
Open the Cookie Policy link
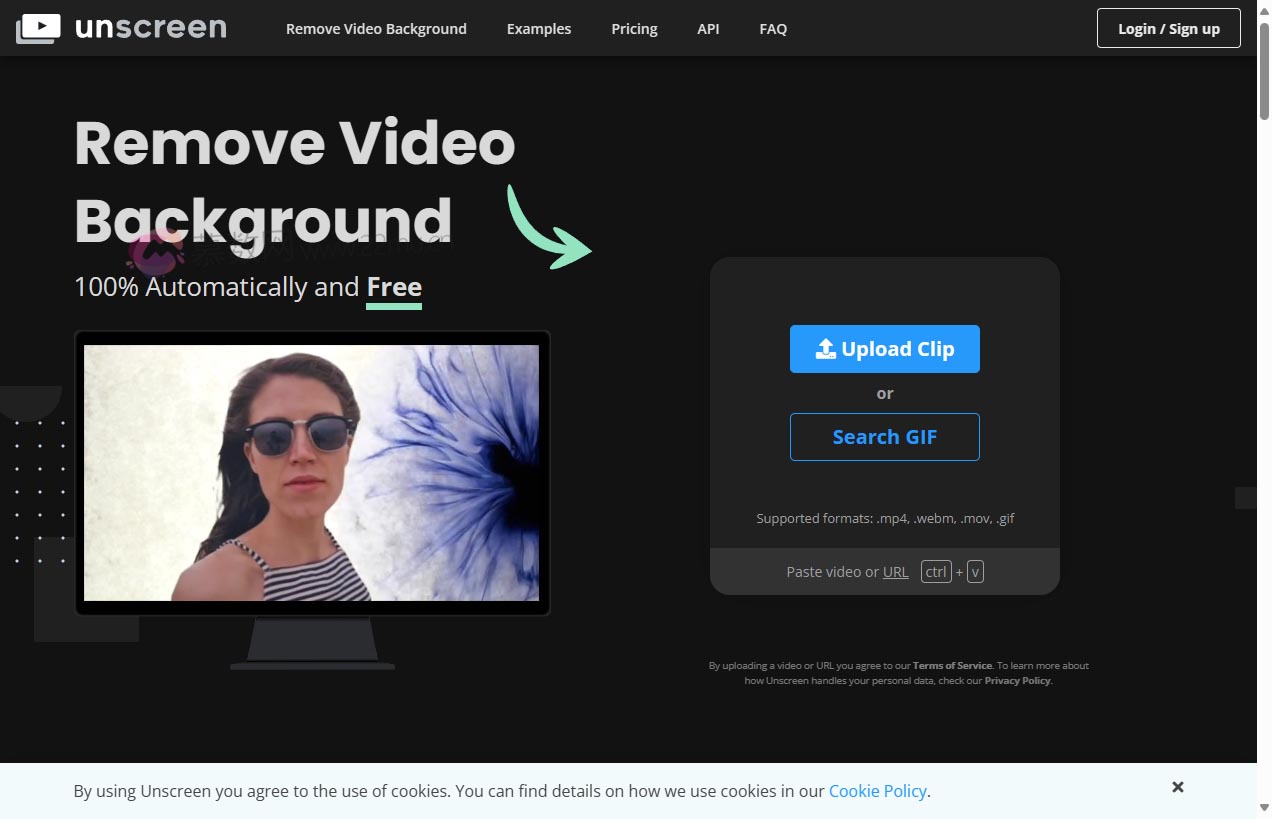point(877,791)
